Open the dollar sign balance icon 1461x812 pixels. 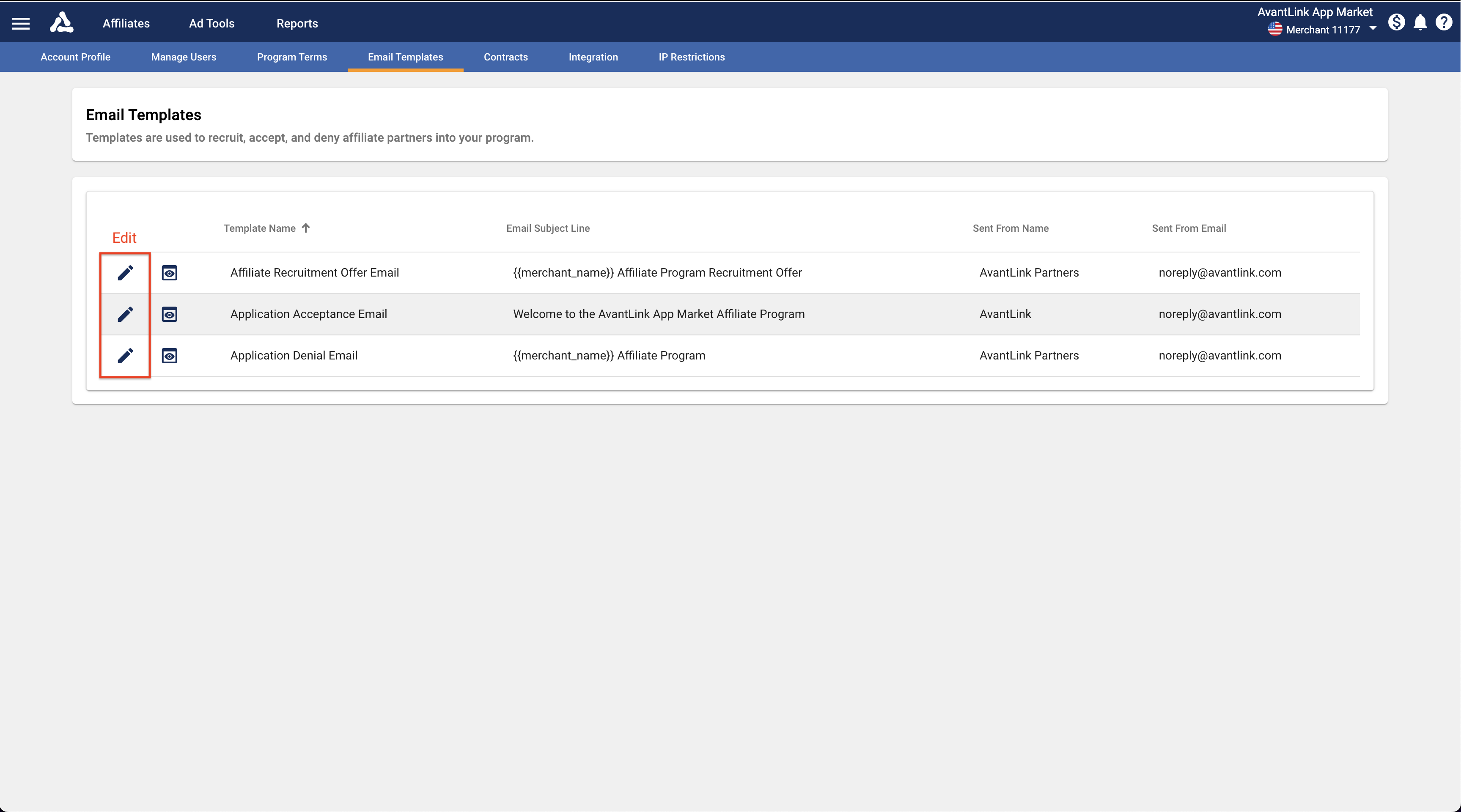coord(1396,22)
